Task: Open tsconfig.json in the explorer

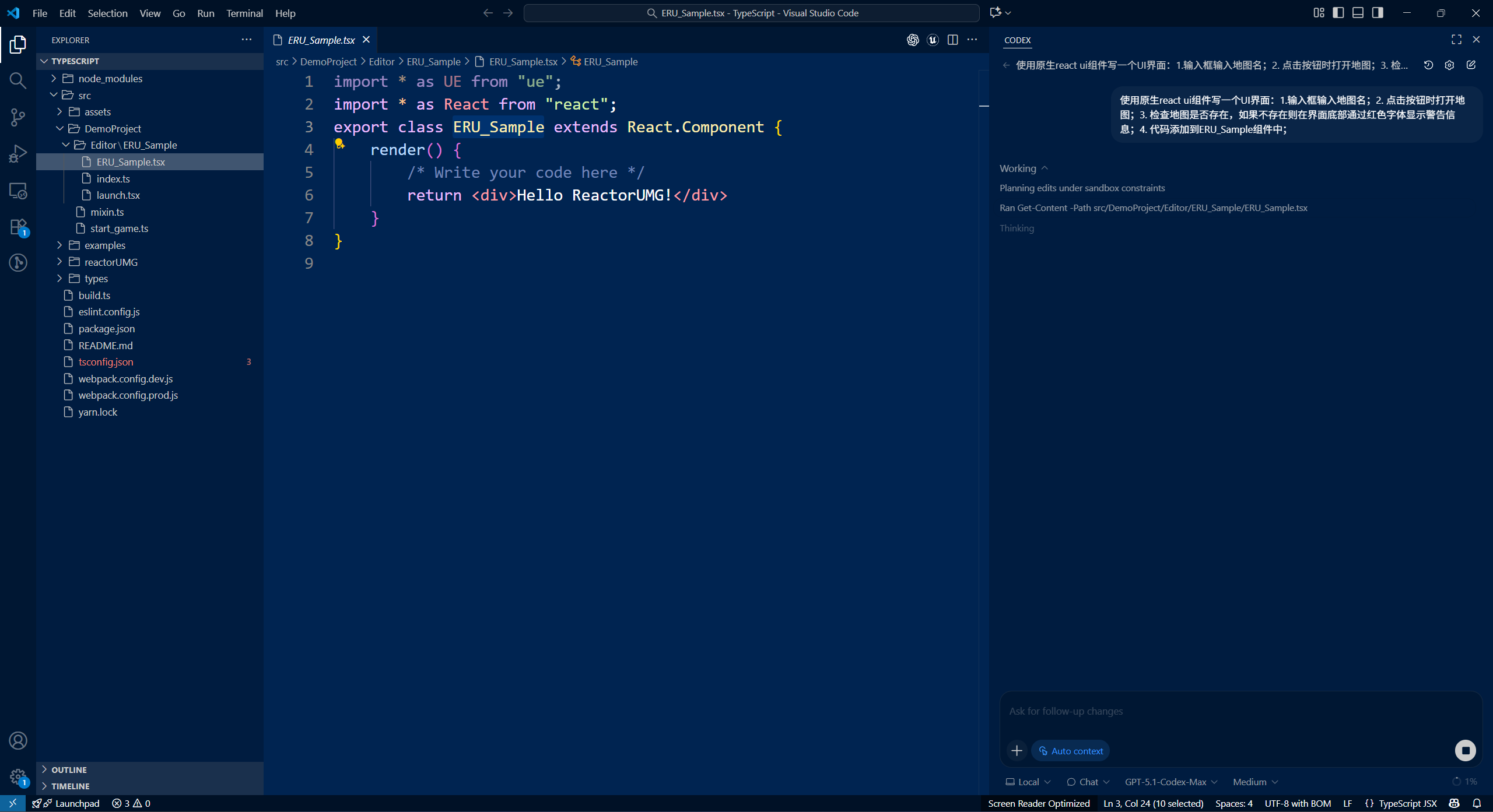Action: tap(106, 362)
